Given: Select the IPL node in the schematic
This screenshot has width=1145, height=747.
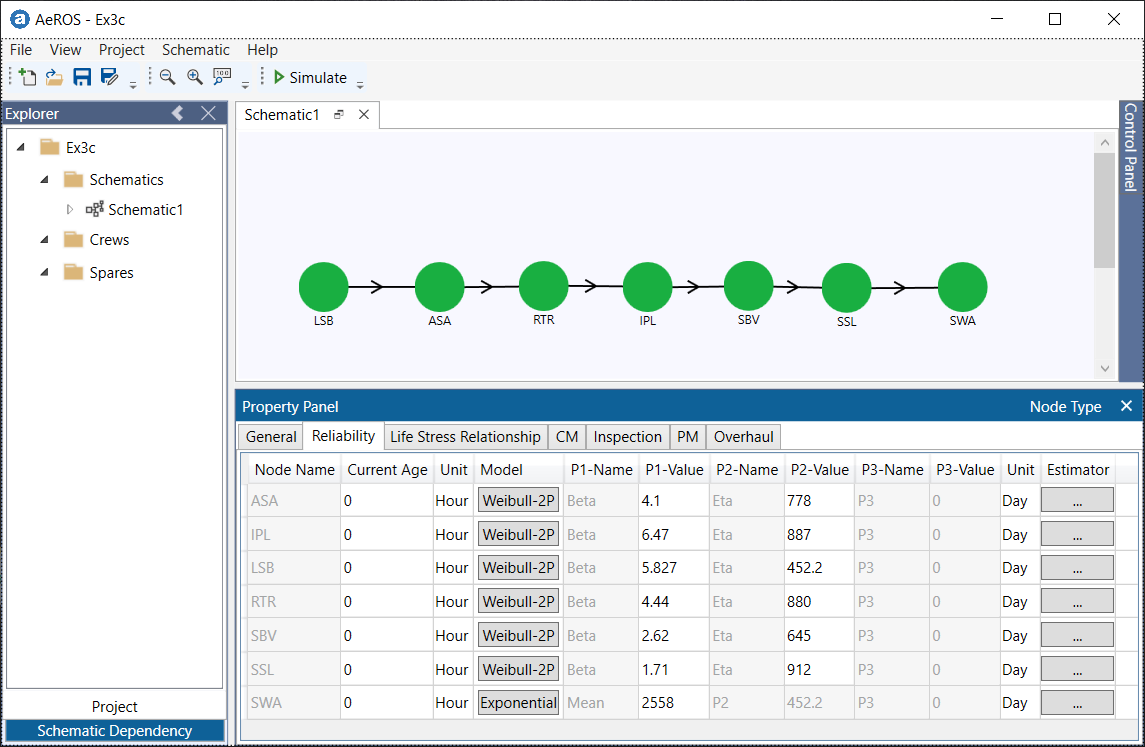Looking at the screenshot, I should coord(648,287).
